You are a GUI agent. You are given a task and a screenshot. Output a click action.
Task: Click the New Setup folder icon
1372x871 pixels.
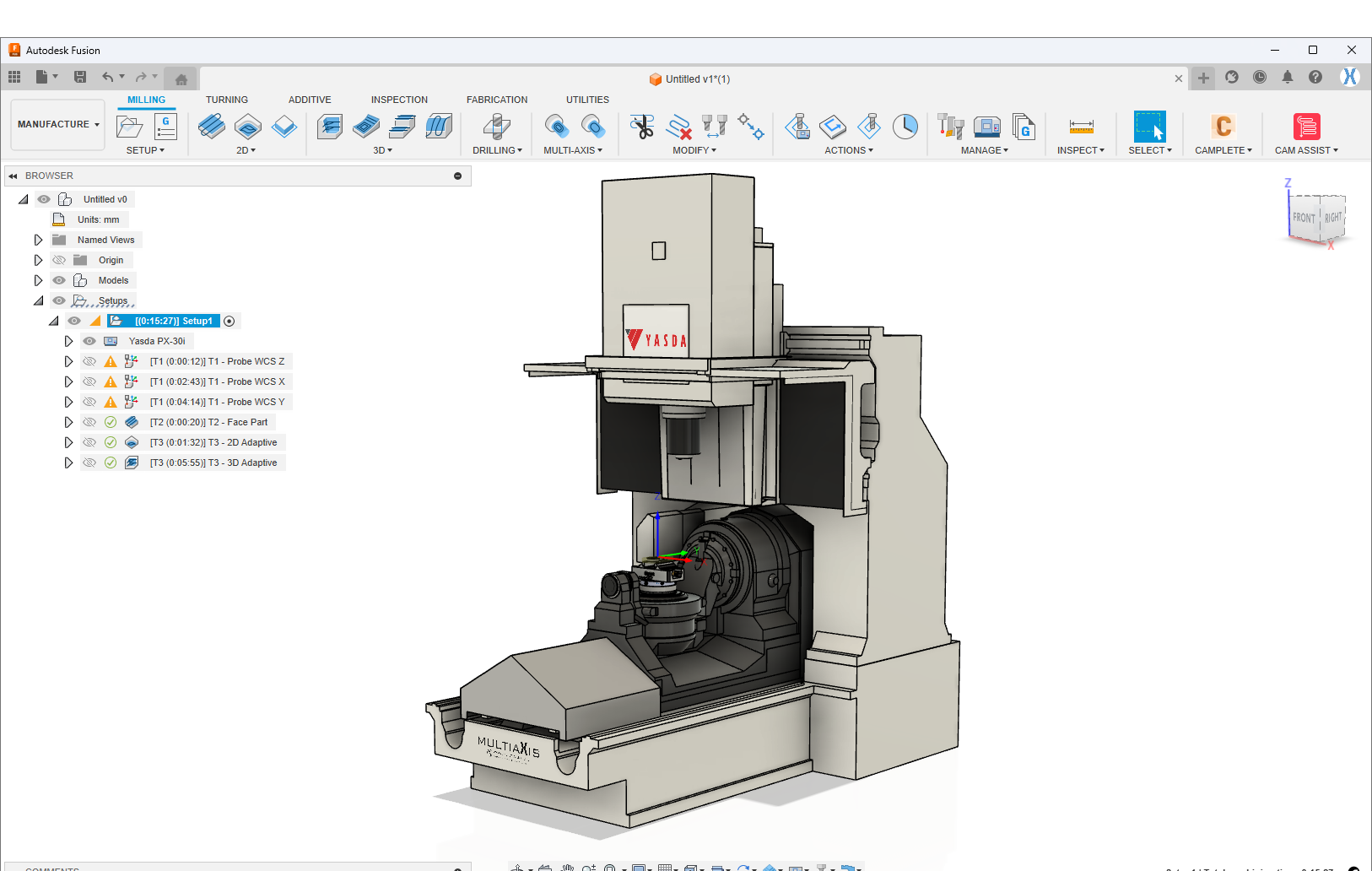(x=129, y=127)
